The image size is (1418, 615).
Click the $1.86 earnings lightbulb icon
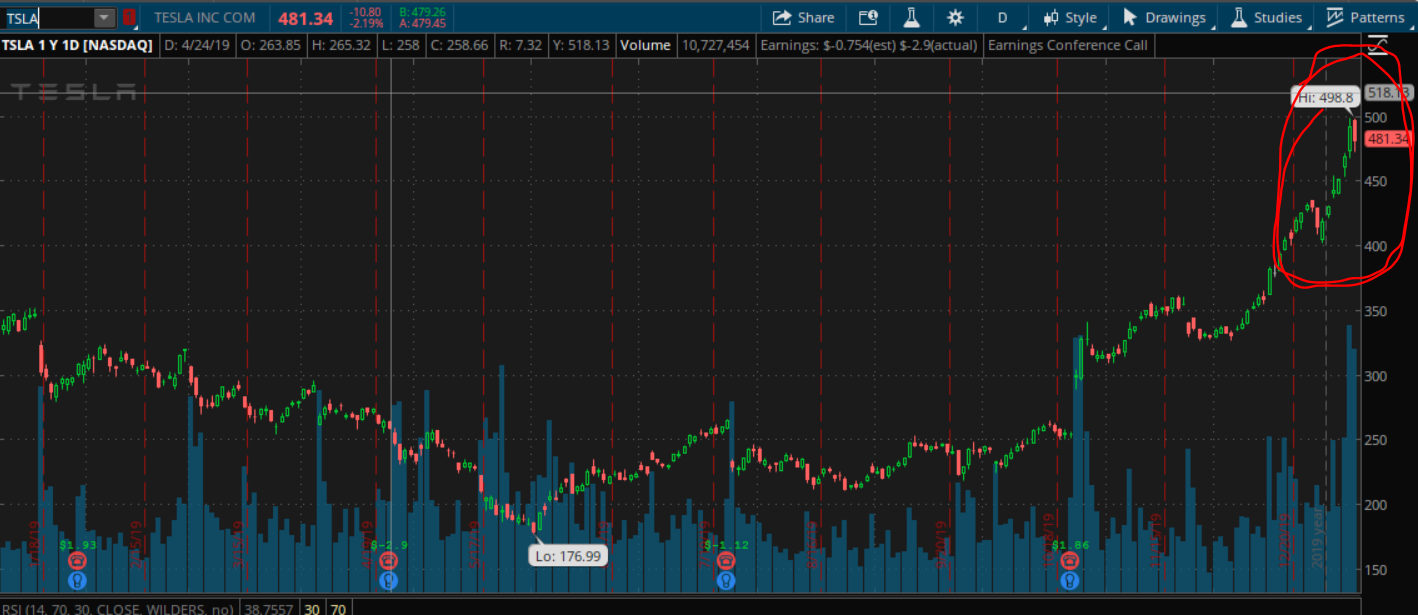point(1070,580)
